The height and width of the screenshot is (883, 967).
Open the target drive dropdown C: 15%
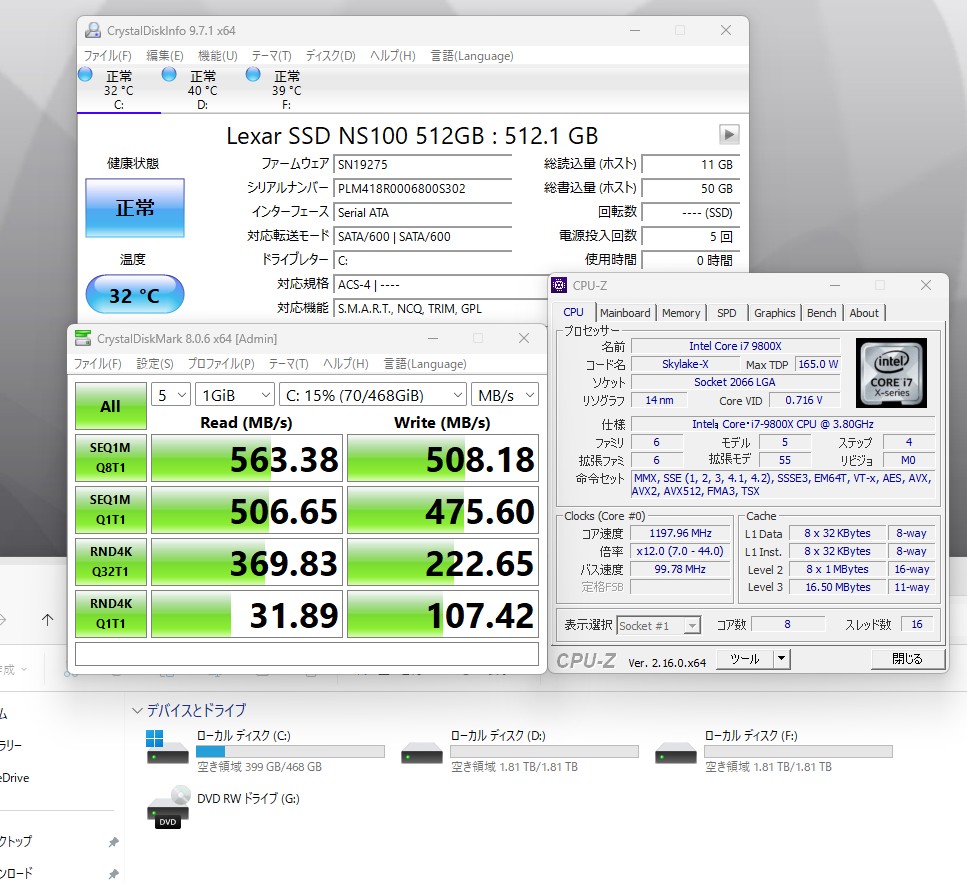click(372, 395)
